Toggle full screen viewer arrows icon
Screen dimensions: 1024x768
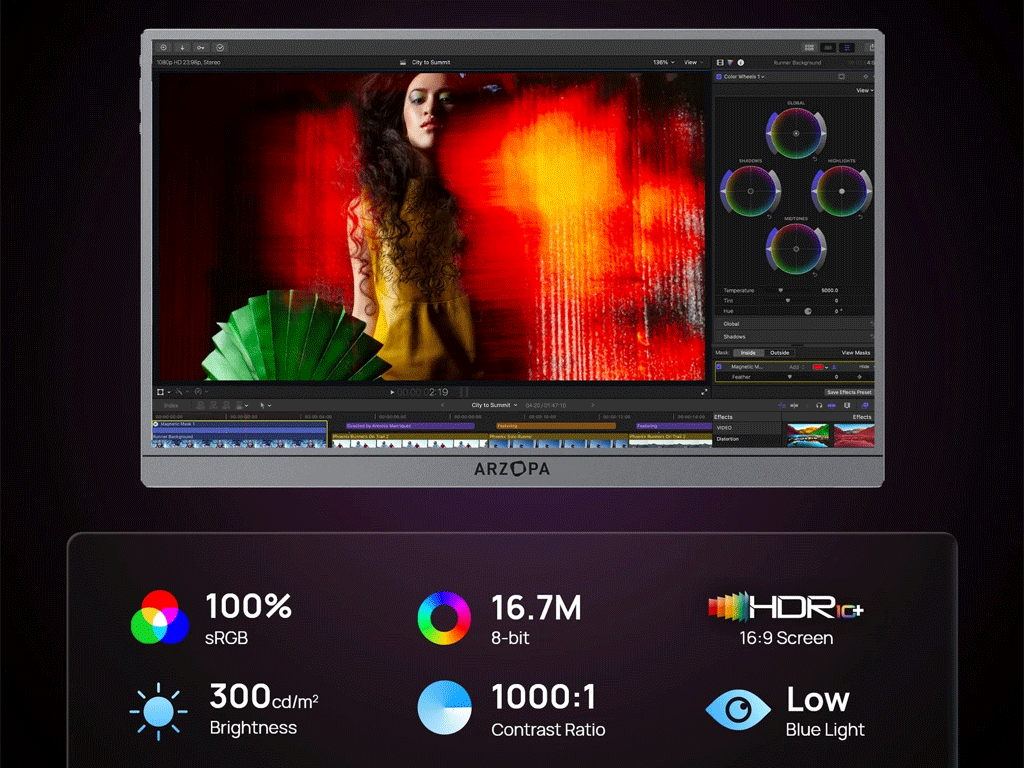(x=704, y=392)
